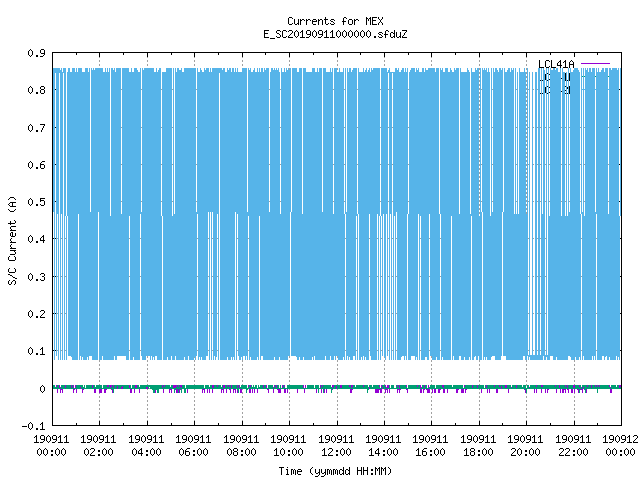Image resolution: width=640 pixels, height=480 pixels.
Task: Click the 0.1 y-axis tick label
Action: 36,351
